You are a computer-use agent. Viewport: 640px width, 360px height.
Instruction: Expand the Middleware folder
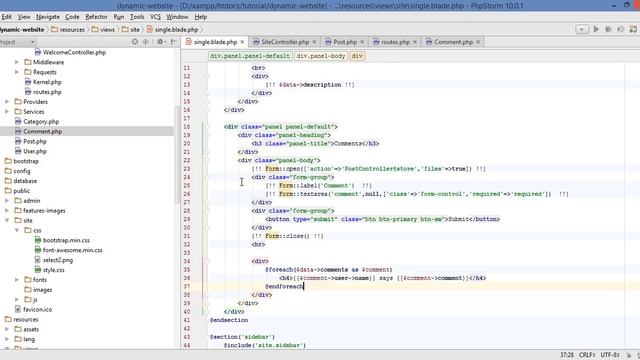pos(17,62)
